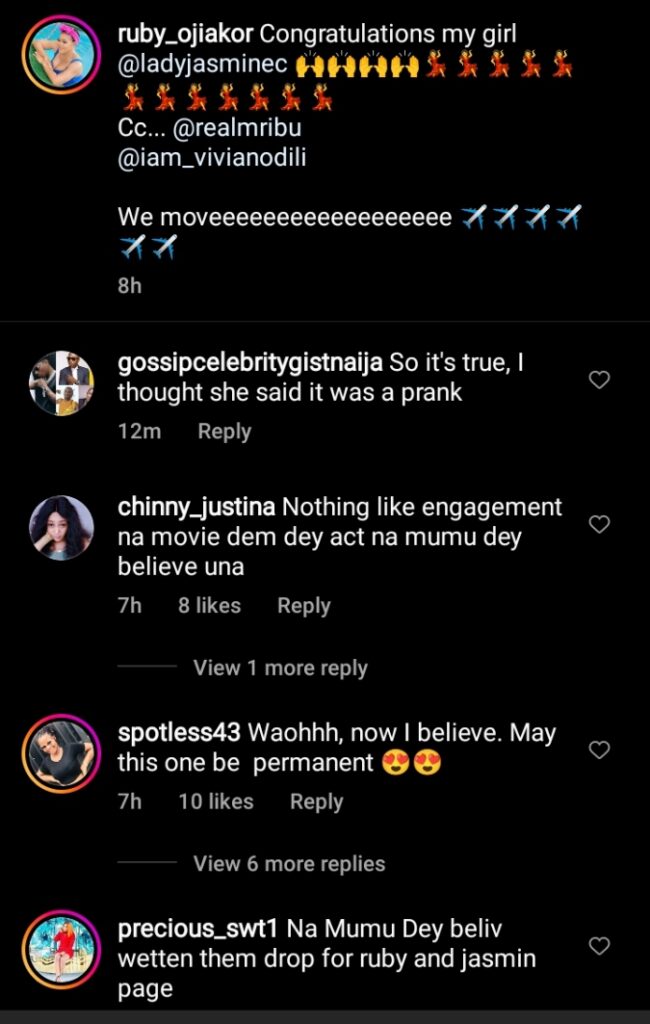
Task: Reply to chinny_justina's comment
Action: (x=303, y=606)
